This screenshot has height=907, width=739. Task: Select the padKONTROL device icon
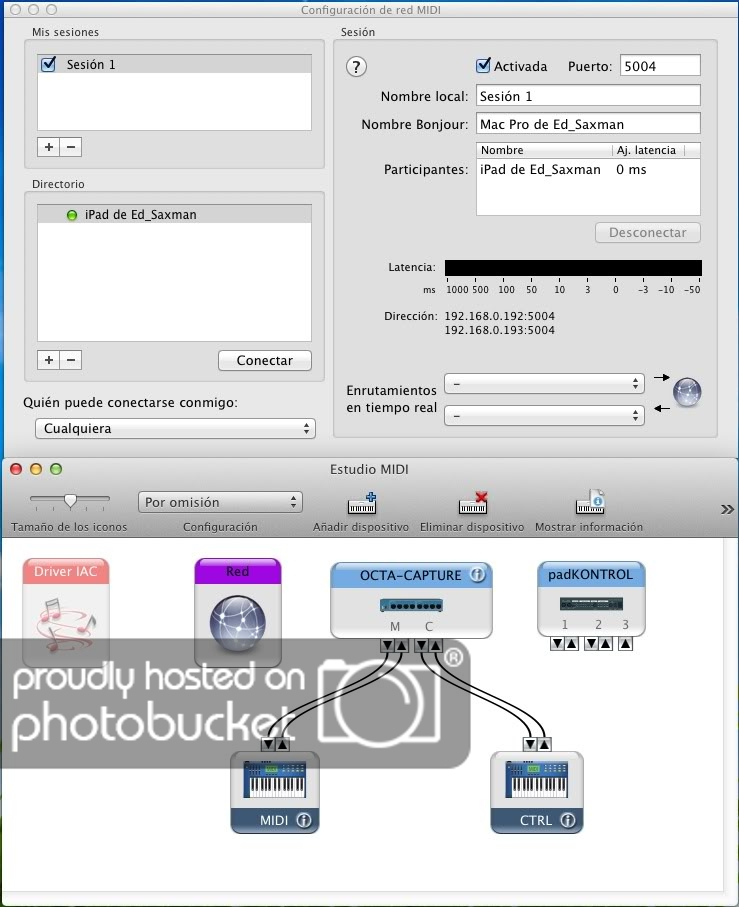point(591,599)
